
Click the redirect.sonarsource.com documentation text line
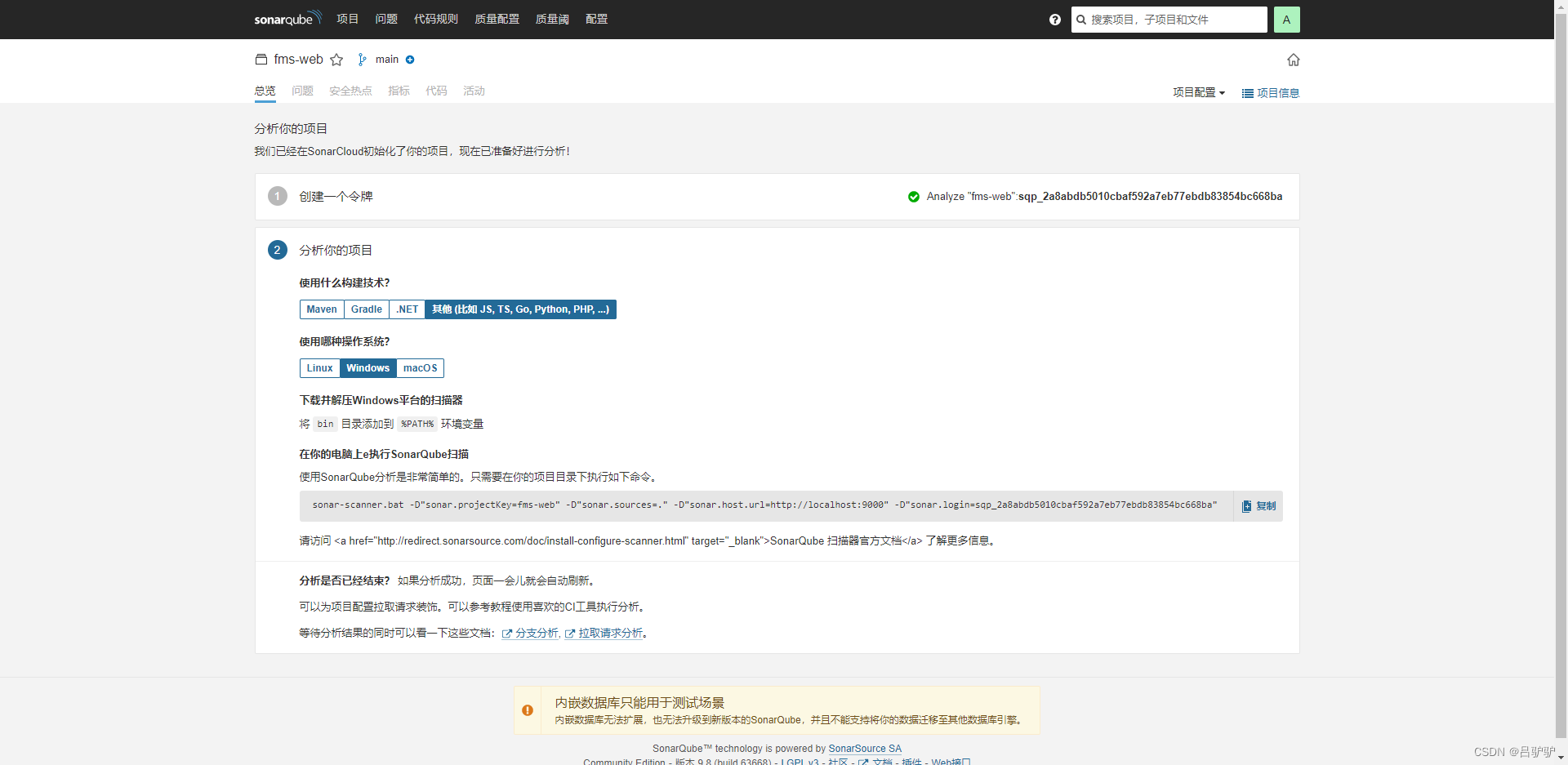(x=648, y=540)
